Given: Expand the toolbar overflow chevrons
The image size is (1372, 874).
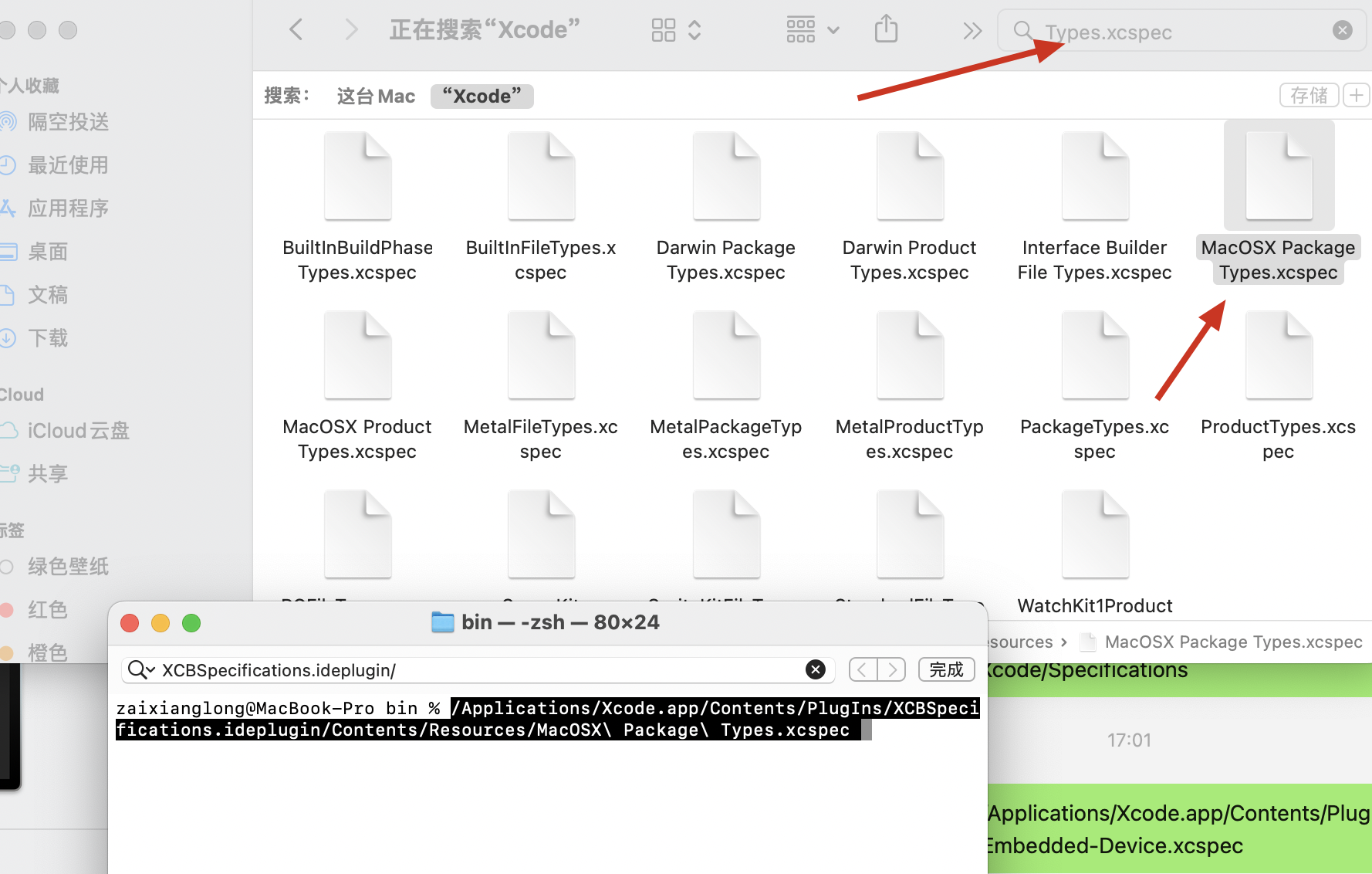Looking at the screenshot, I should pos(972,31).
